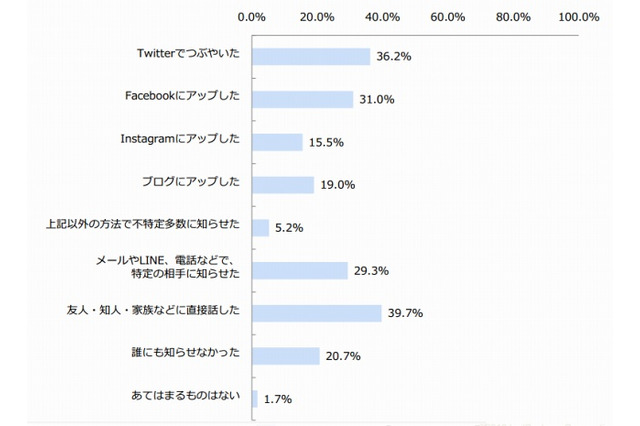640x426 pixels.
Task: Click the bar for メールやLINE
Action: tap(300, 270)
